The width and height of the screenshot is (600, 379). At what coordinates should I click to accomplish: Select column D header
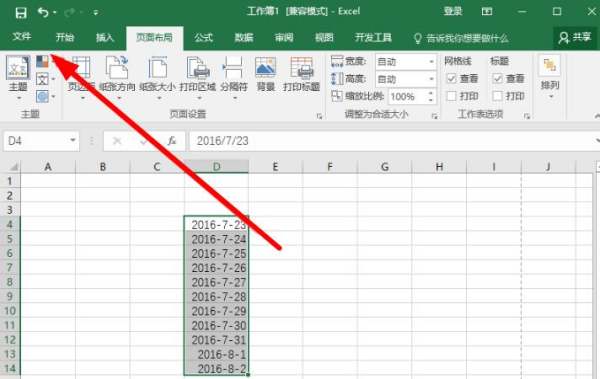(x=217, y=167)
